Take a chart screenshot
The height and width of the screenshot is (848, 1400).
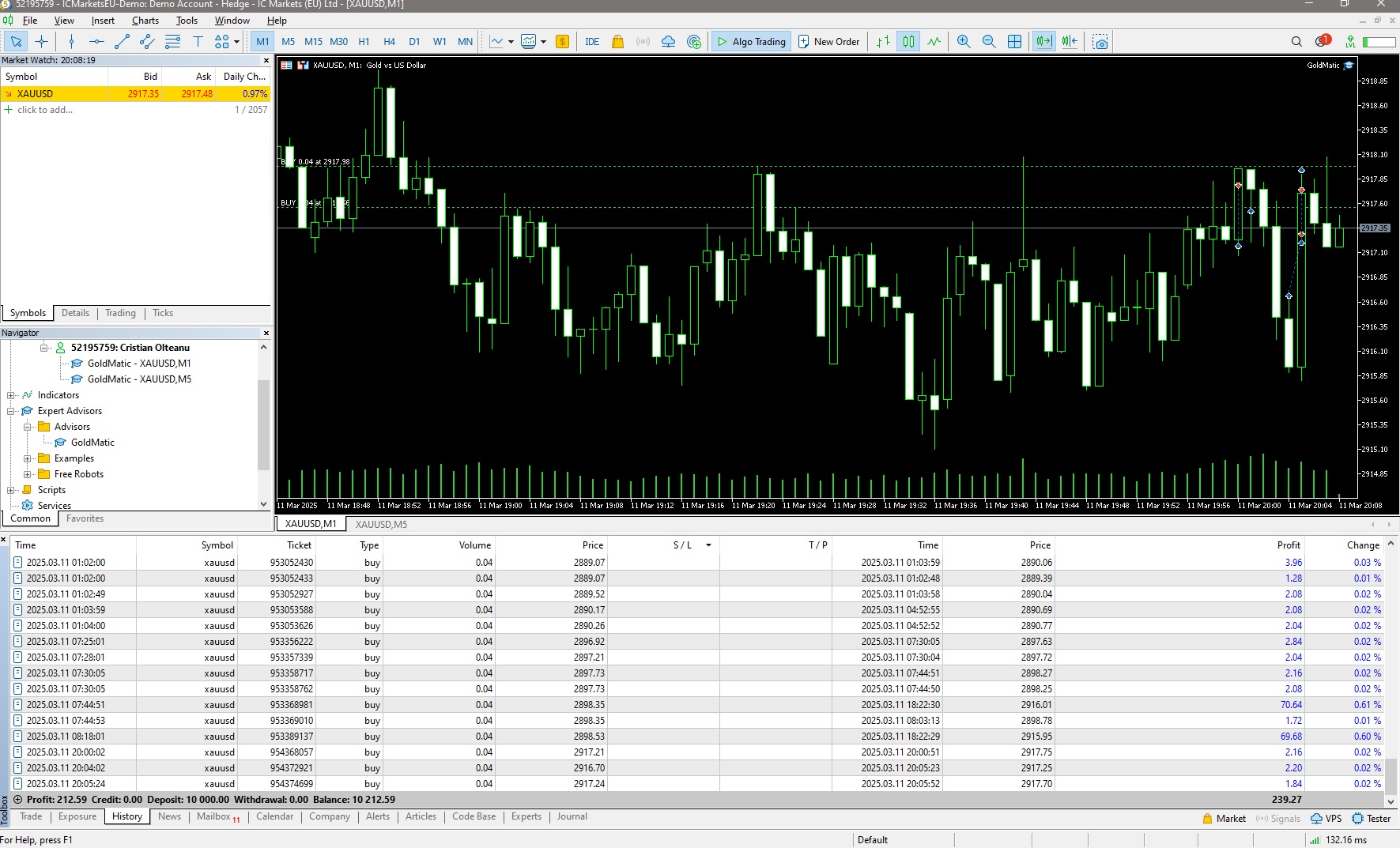pos(1100,42)
